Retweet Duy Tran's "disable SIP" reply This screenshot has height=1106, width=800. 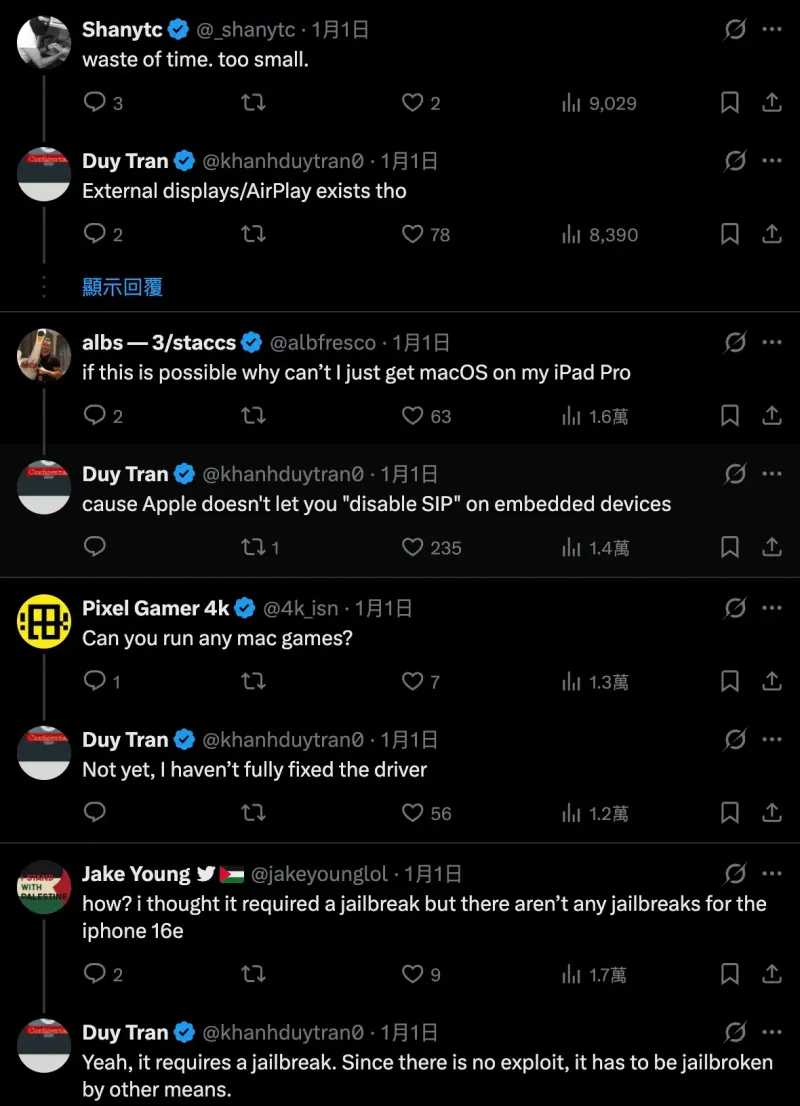tap(254, 548)
